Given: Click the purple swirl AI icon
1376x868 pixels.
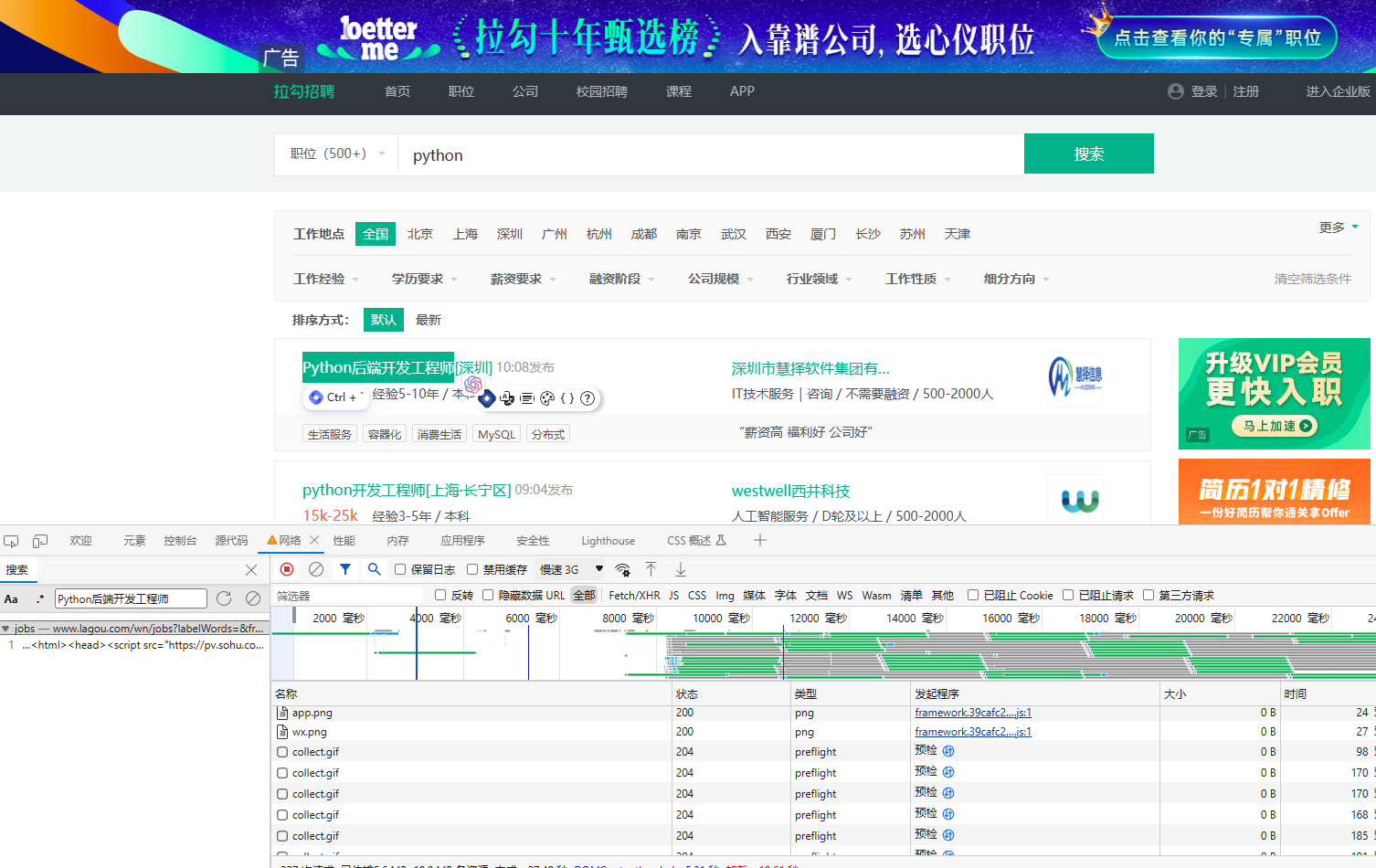Looking at the screenshot, I should pos(473,385).
